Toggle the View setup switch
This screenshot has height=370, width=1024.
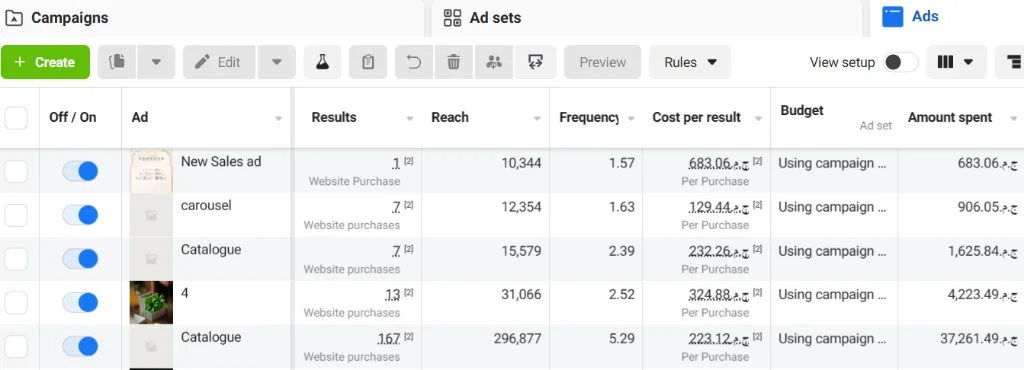901,62
